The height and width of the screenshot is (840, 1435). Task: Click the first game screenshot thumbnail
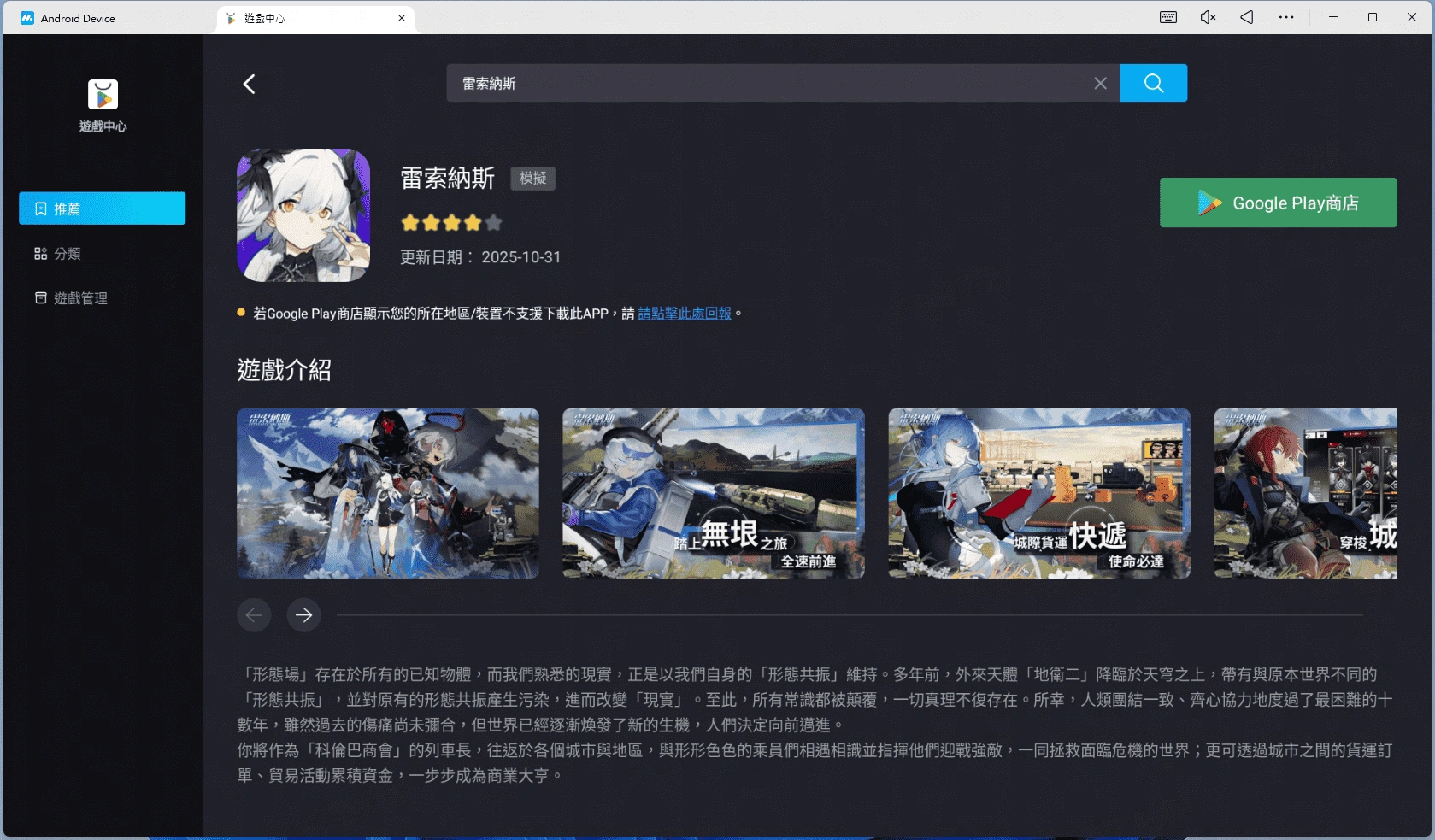click(388, 493)
